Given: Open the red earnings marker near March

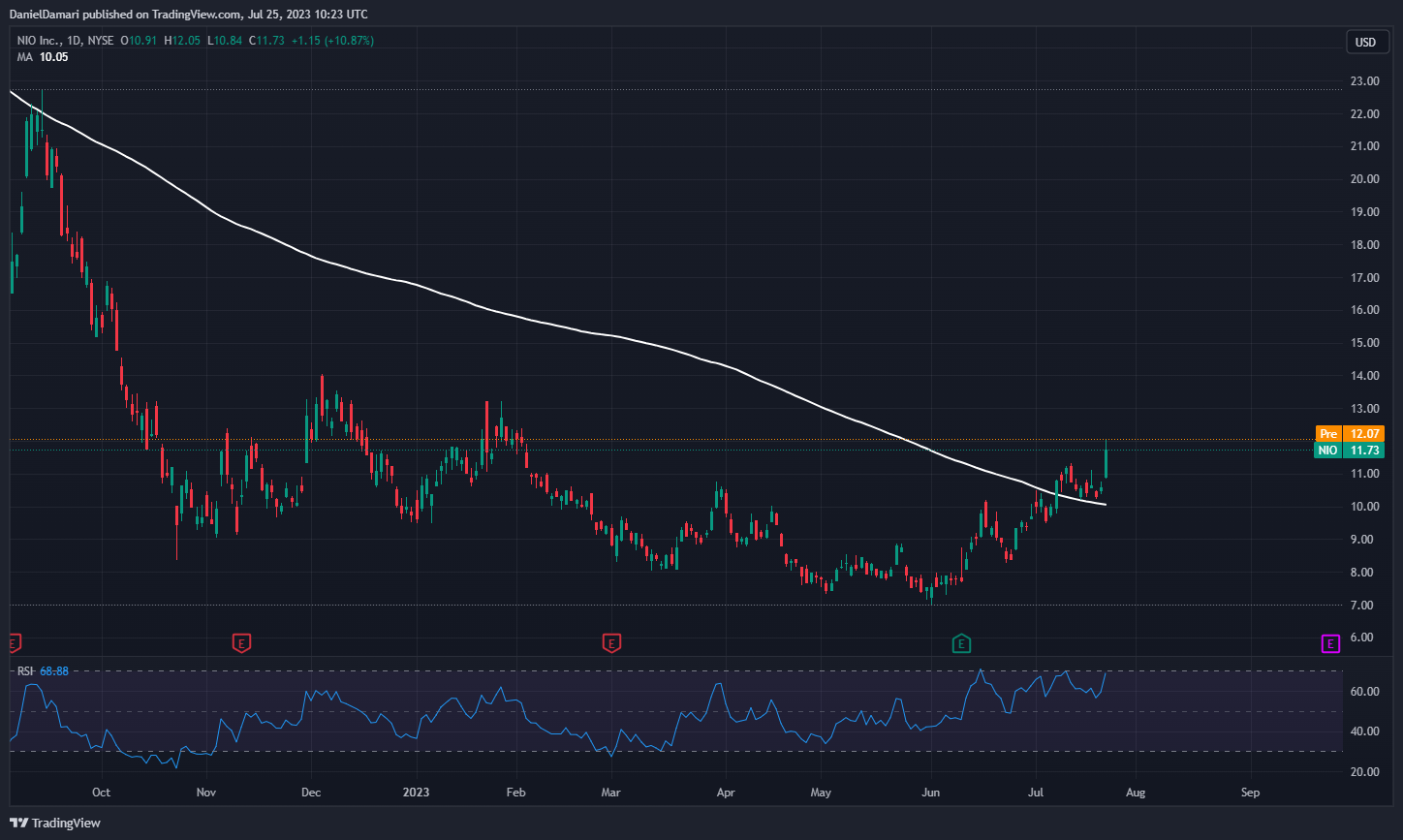Looking at the screenshot, I should pyautogui.click(x=610, y=642).
